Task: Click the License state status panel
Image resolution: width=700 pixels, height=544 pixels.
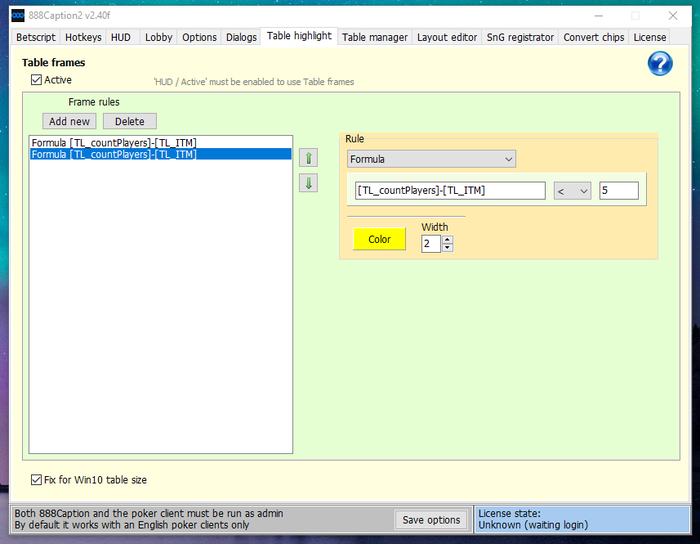Action: [583, 519]
